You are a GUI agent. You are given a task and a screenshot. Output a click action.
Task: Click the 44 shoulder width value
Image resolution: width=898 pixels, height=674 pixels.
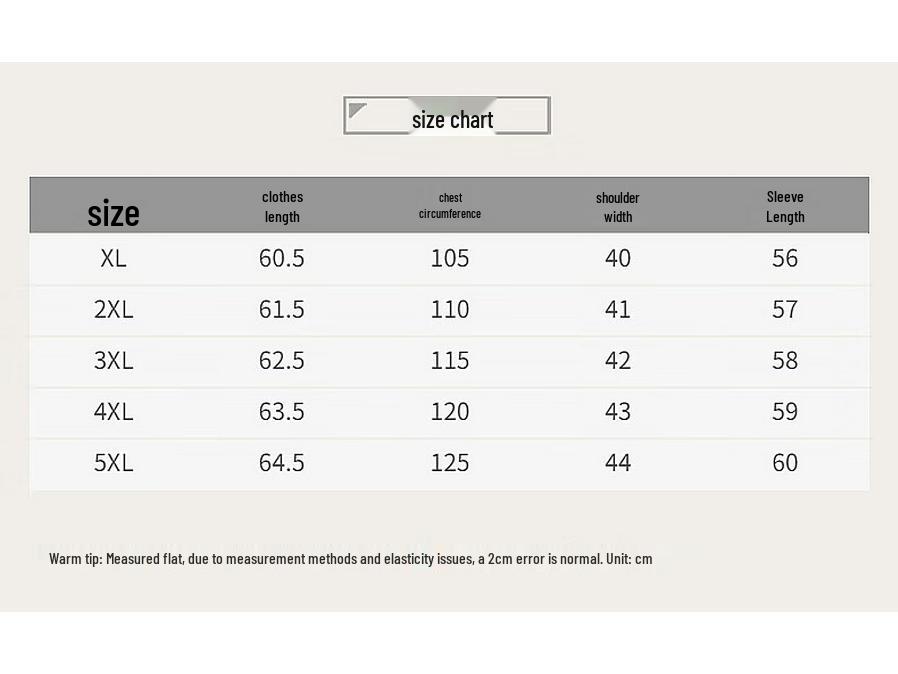(618, 463)
